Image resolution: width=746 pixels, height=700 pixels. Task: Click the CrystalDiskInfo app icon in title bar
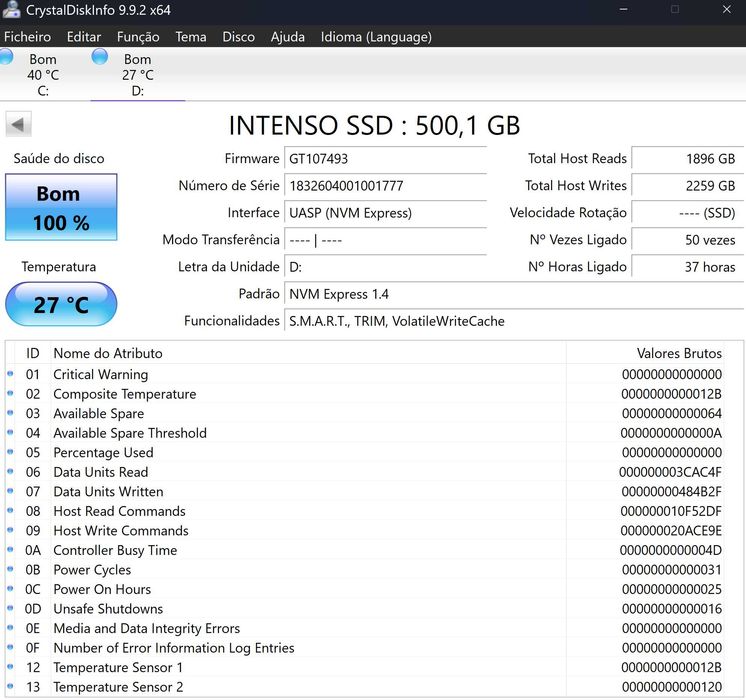coord(10,10)
